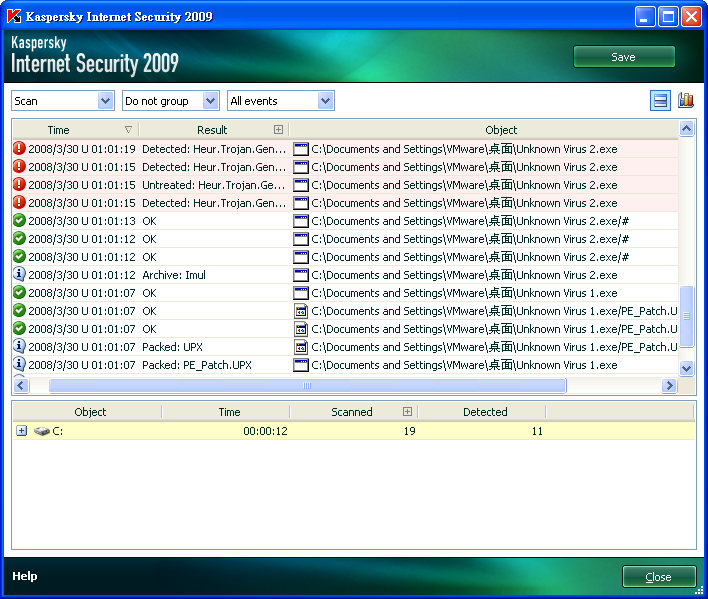
Task: Click the vertical scrollbar up arrow
Action: coord(686,129)
